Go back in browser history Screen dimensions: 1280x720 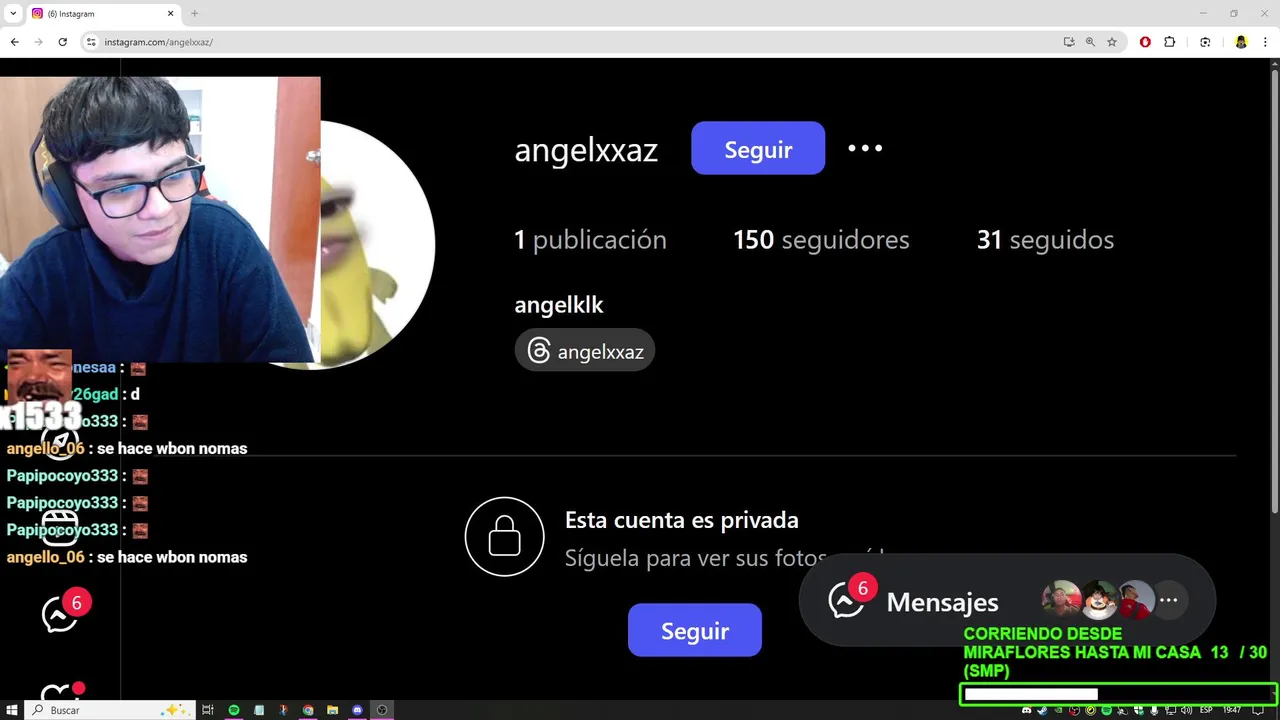(14, 42)
